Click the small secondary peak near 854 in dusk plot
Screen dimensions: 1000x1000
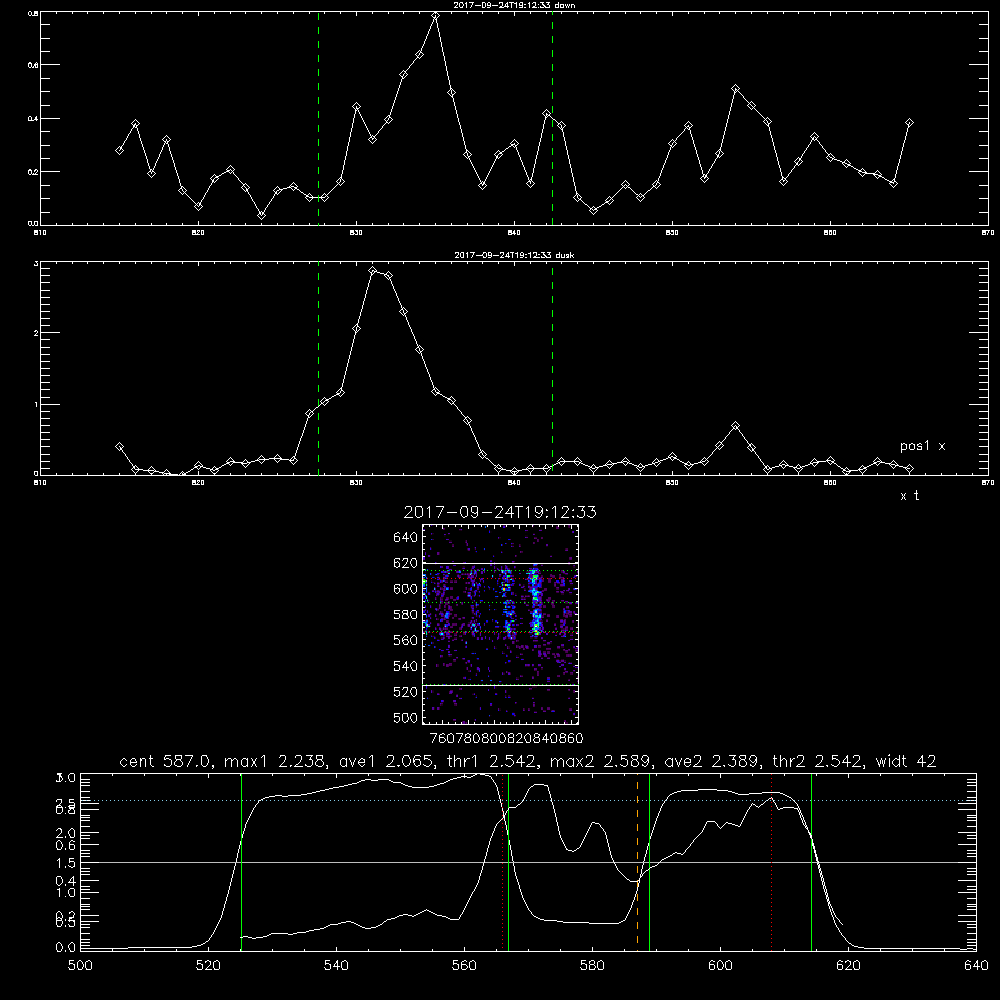[735, 425]
